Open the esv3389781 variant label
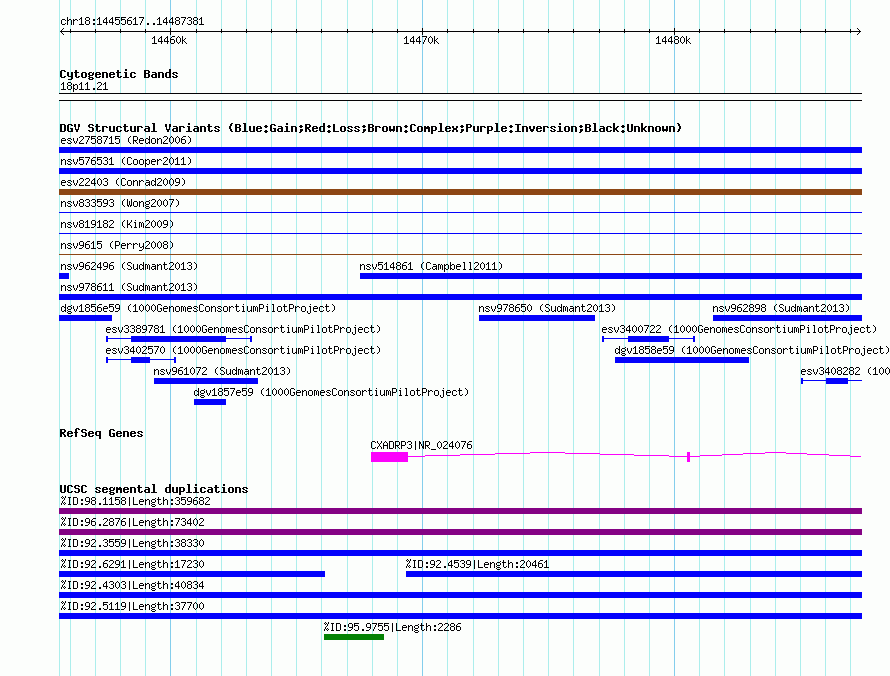The height and width of the screenshot is (676, 890). 243,329
